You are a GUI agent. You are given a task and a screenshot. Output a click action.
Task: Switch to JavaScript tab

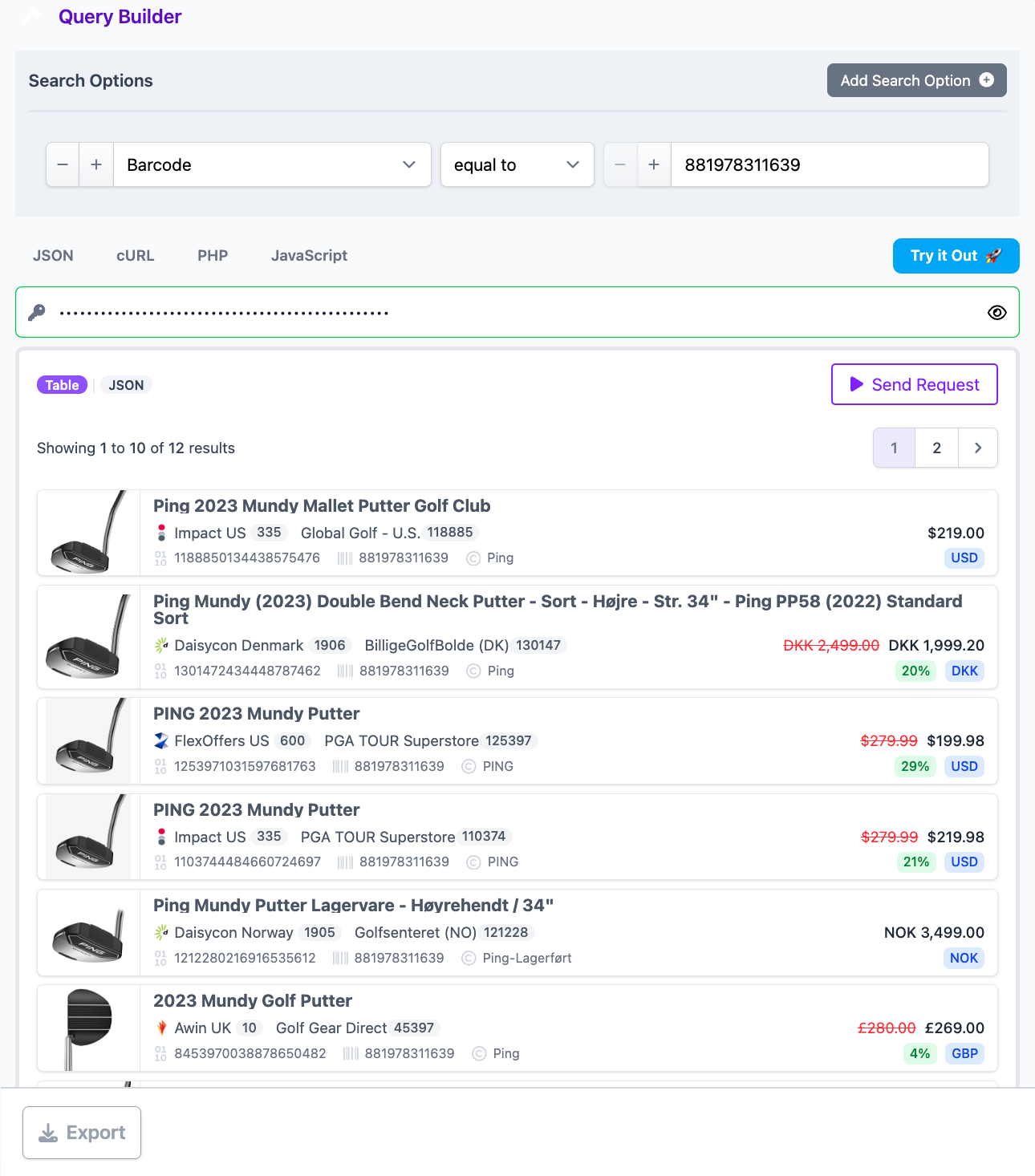(x=309, y=255)
